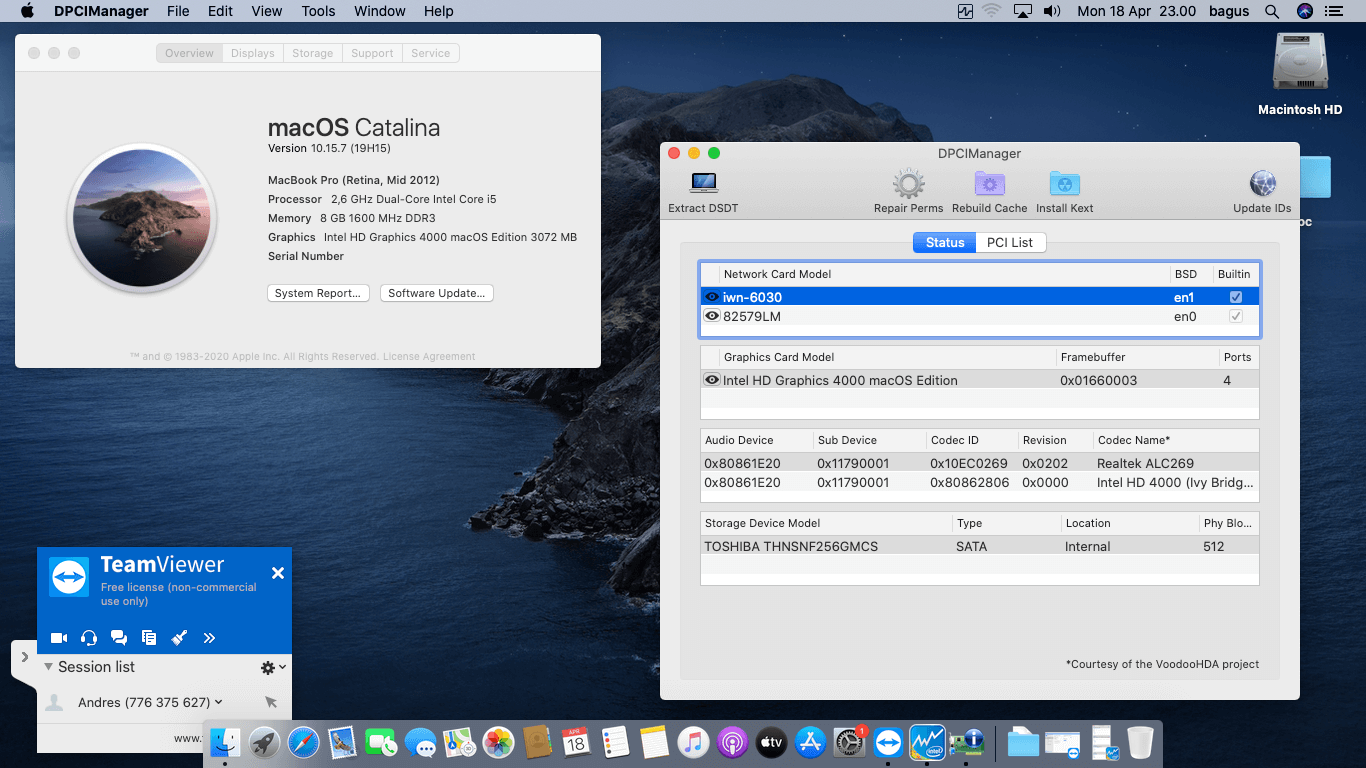Open TeamViewer chat bubbles icon
This screenshot has width=1366, height=768.
click(x=119, y=637)
